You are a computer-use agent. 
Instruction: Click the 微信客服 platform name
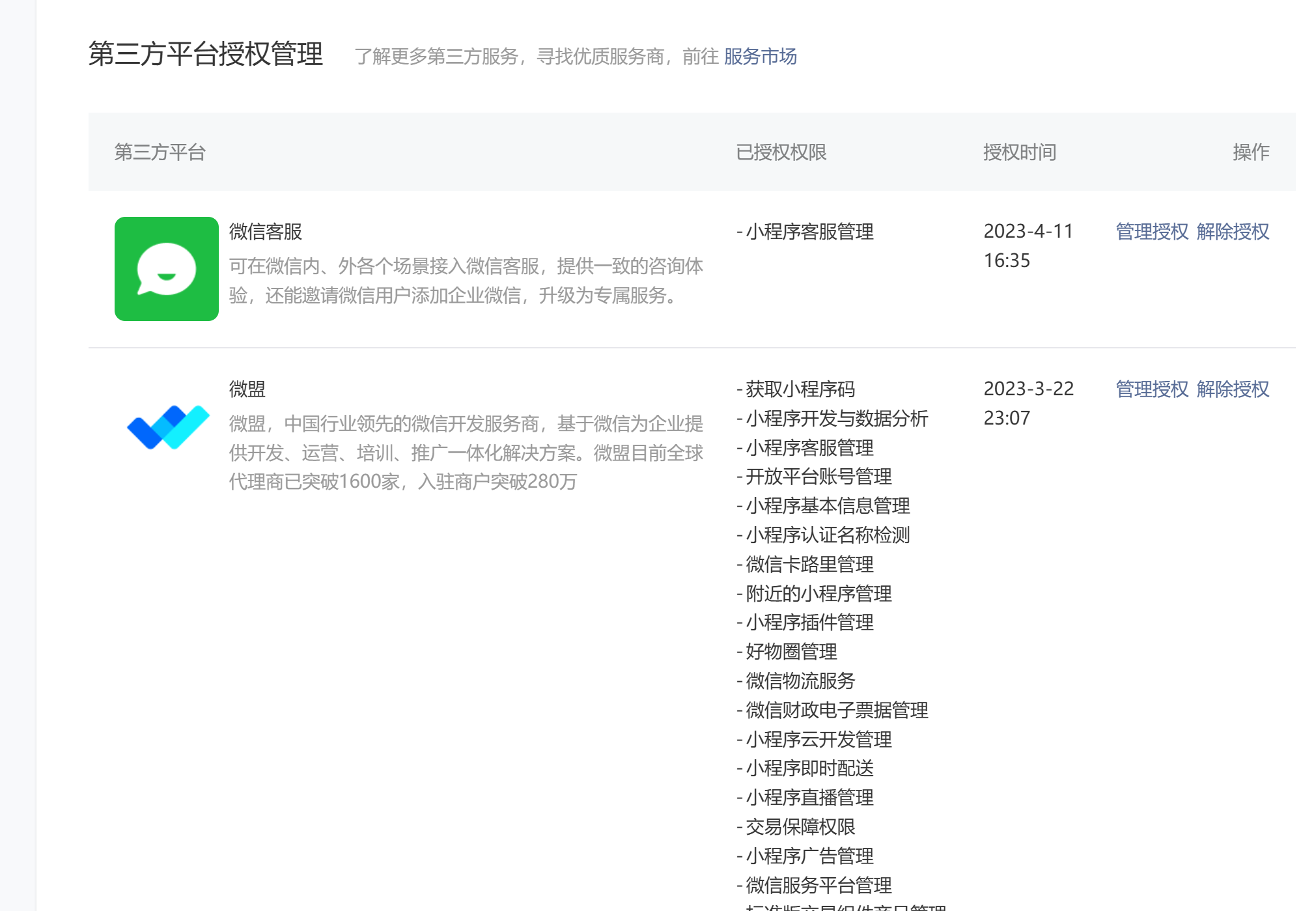(x=266, y=231)
